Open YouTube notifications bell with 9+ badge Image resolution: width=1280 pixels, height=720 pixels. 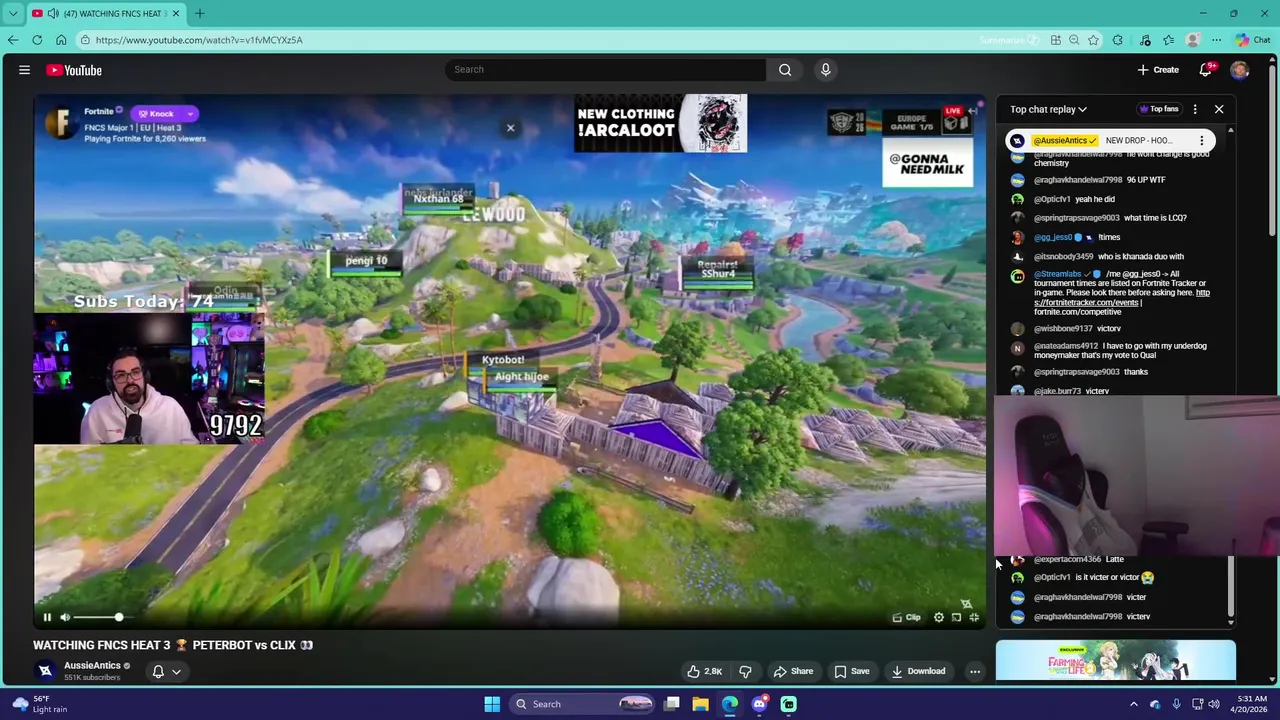(1206, 69)
